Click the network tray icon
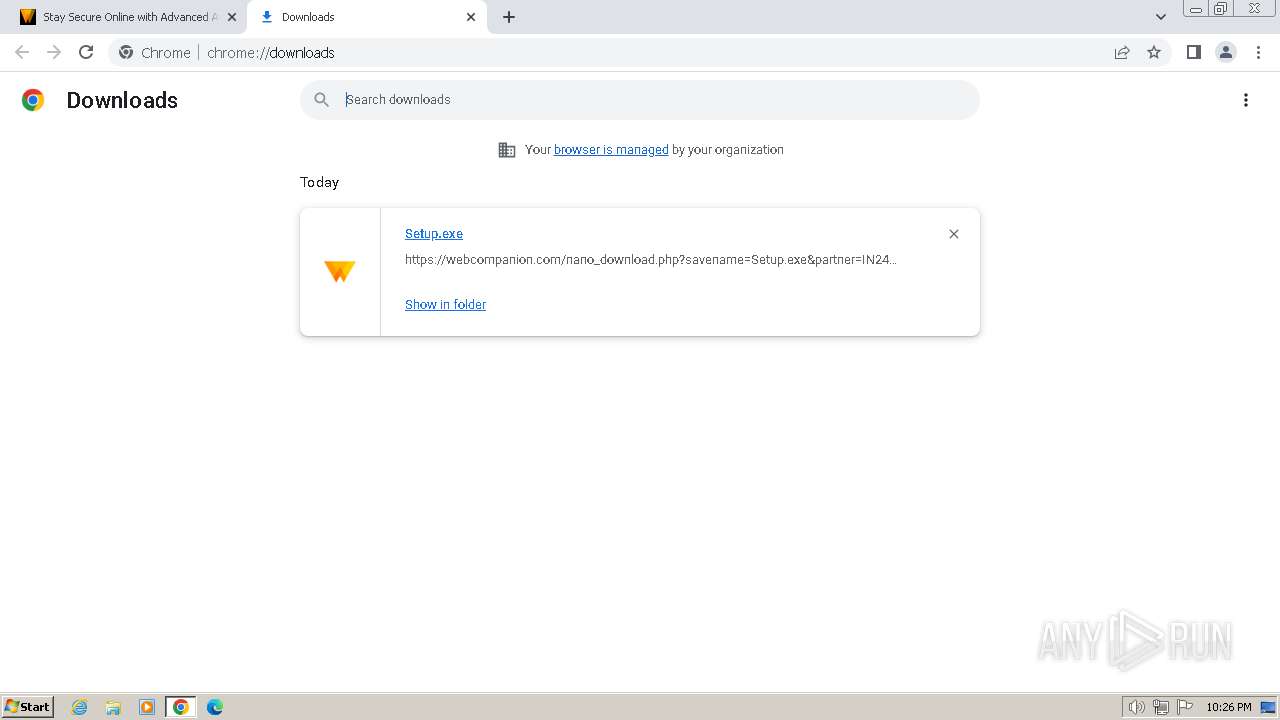The image size is (1280, 720). click(1161, 707)
